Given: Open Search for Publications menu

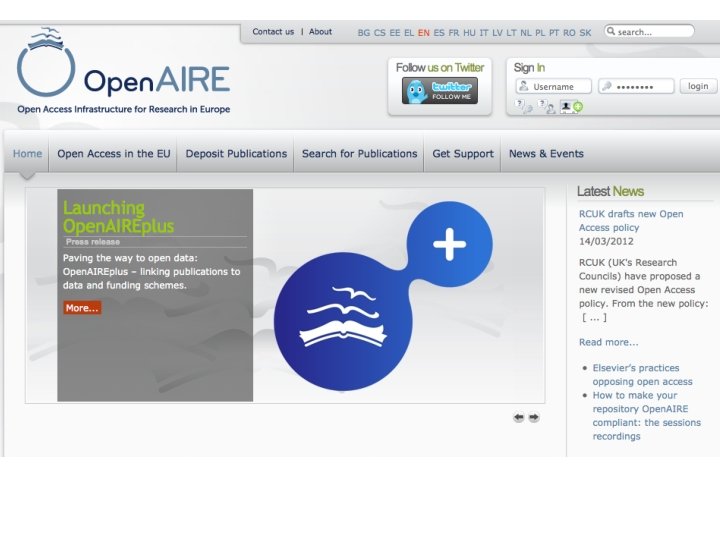Looking at the screenshot, I should tap(360, 153).
